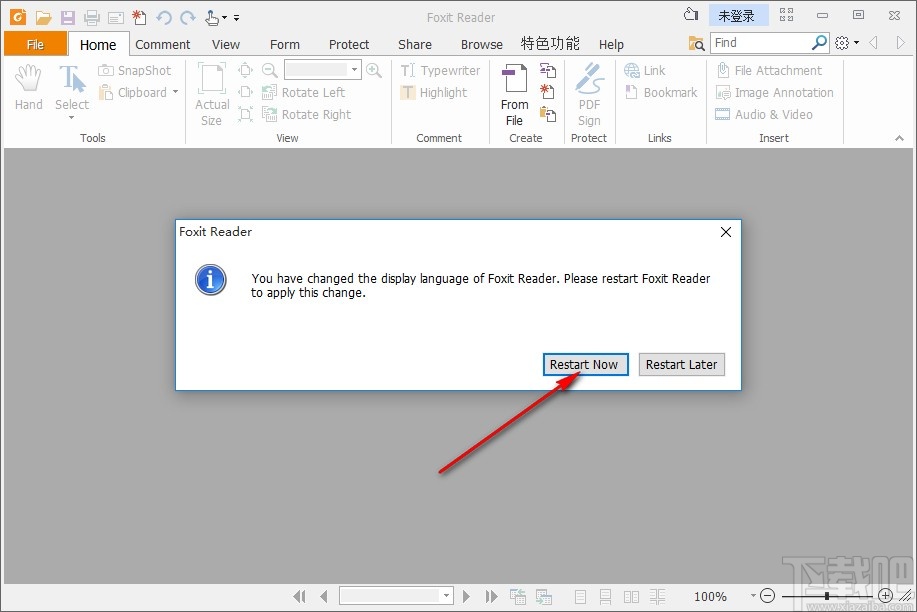Screen dimensions: 917x612
Task: Select the Typewriter tool
Action: 440,71
